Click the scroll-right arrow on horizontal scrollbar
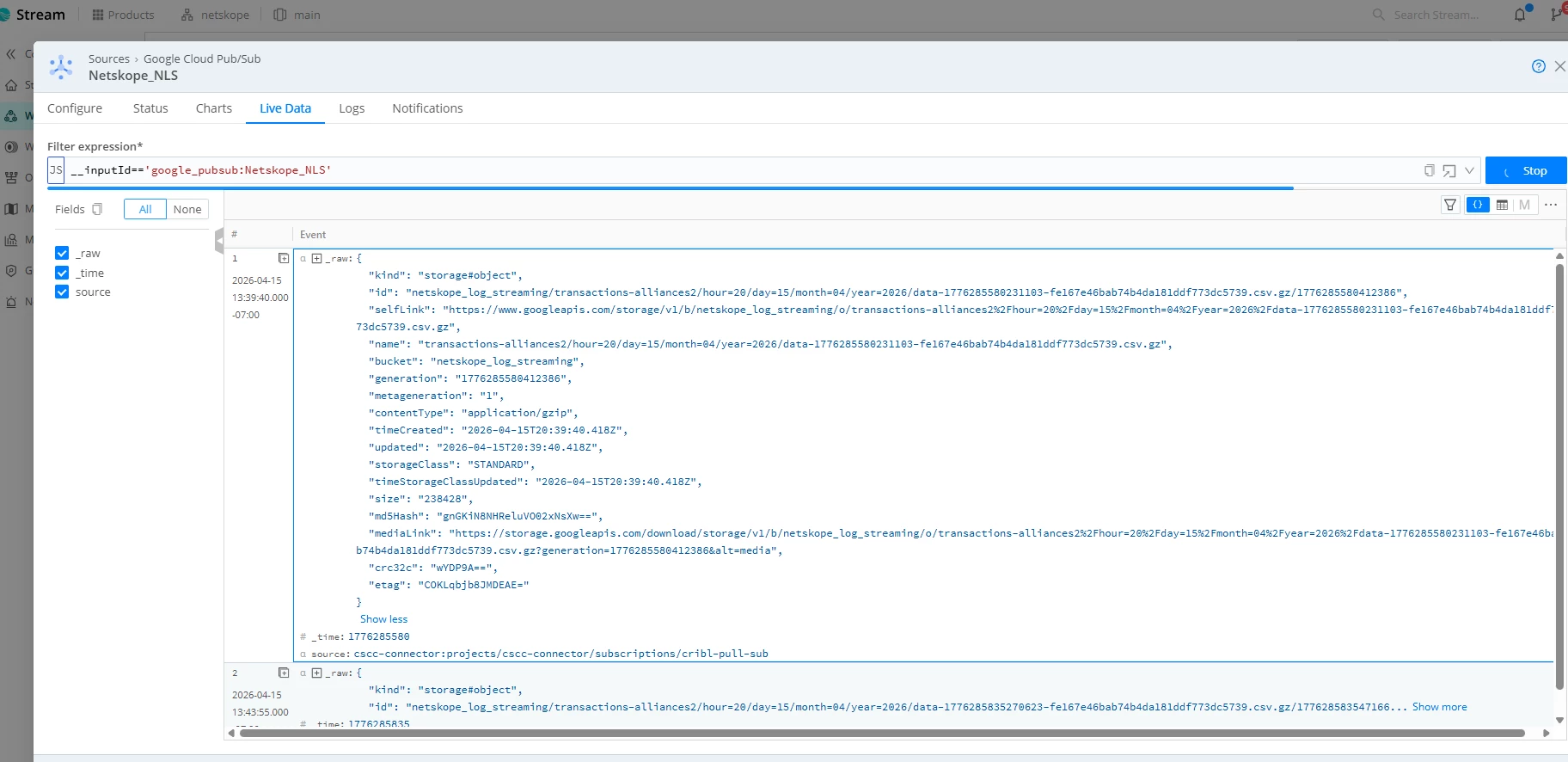The width and height of the screenshot is (1568, 762). click(1547, 734)
